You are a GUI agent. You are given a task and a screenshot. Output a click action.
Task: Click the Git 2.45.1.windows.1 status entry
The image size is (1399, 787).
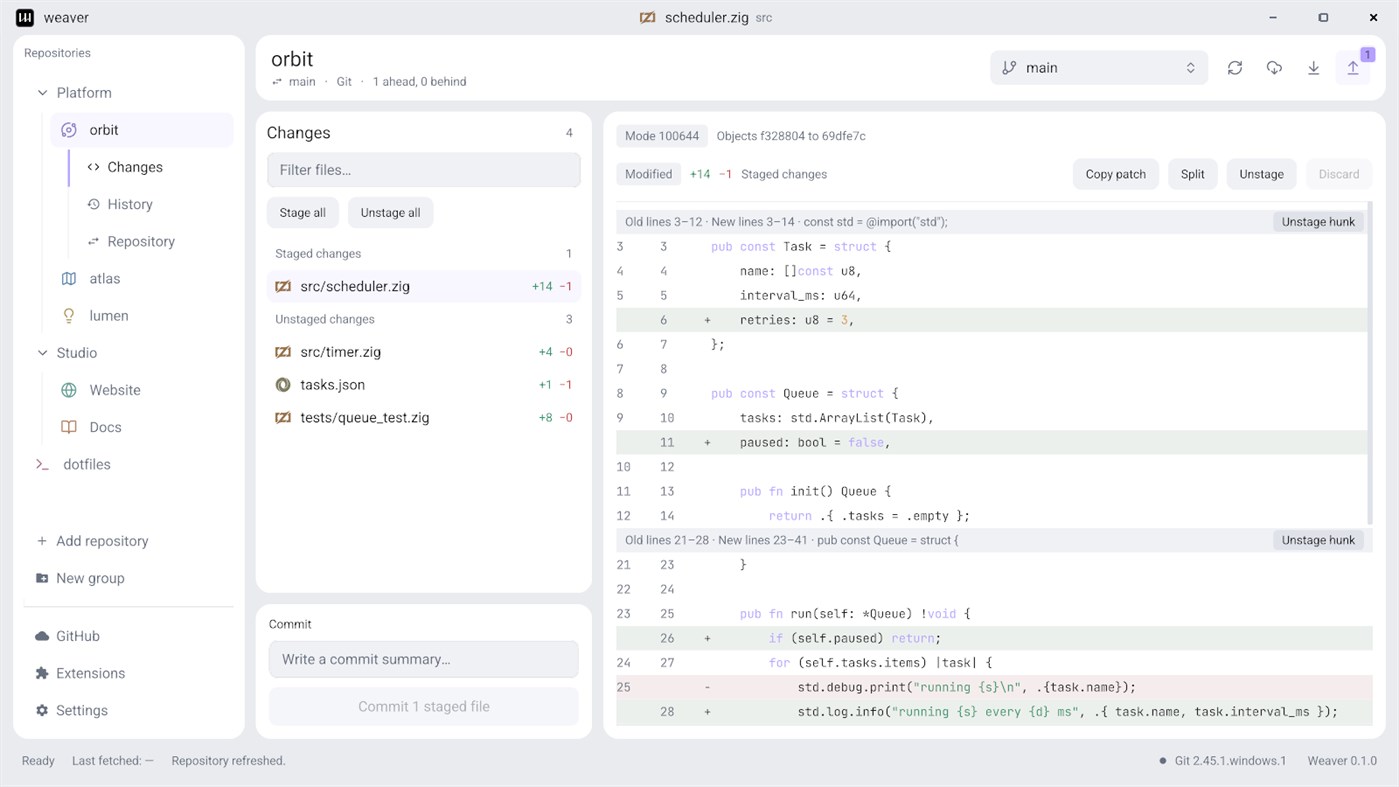[1221, 761]
